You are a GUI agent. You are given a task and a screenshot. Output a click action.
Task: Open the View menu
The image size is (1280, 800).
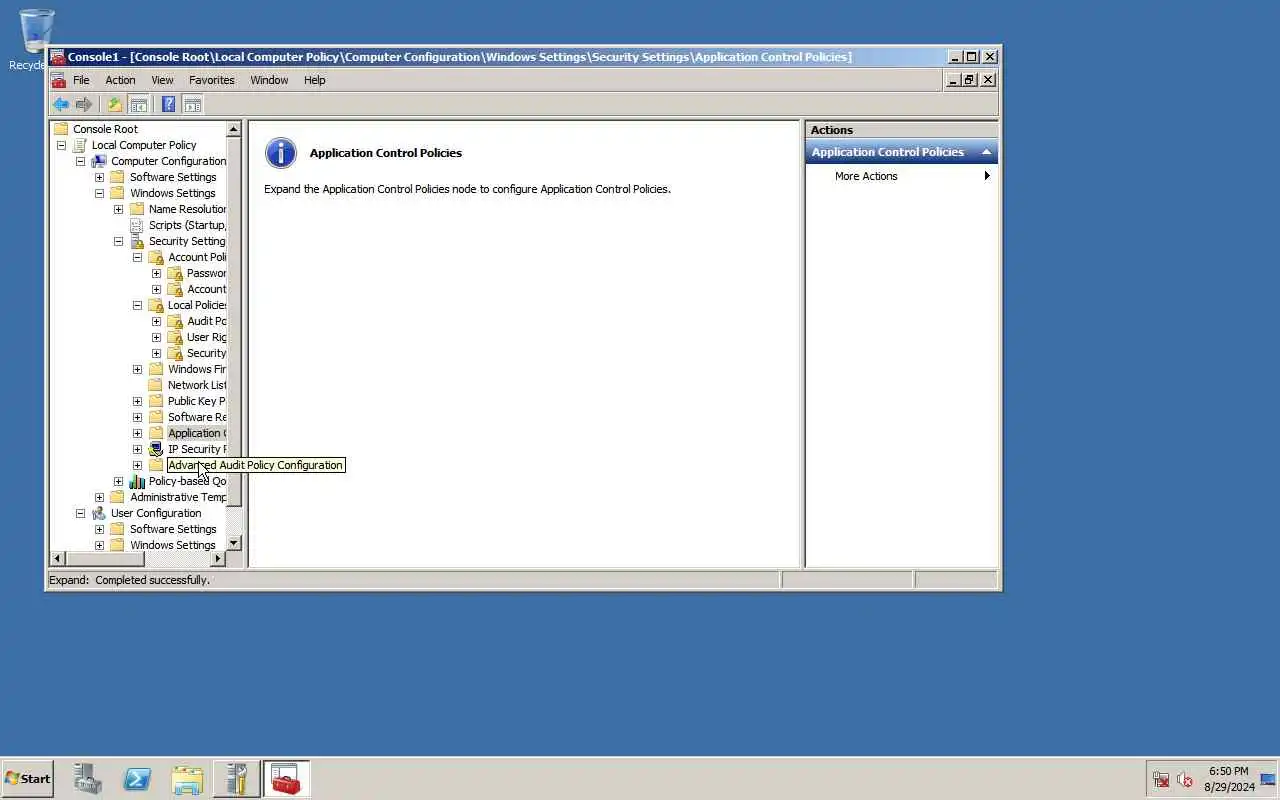coord(162,80)
